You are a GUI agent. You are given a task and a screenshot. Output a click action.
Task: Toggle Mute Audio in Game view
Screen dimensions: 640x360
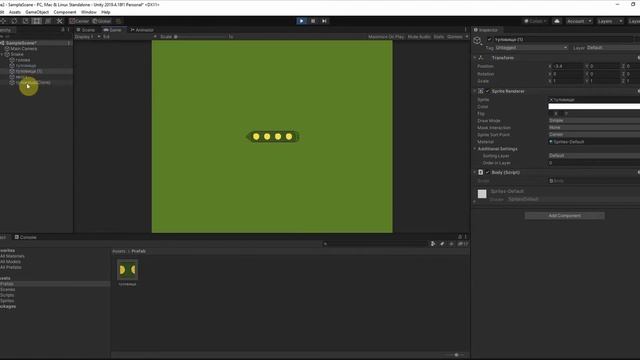419,37
